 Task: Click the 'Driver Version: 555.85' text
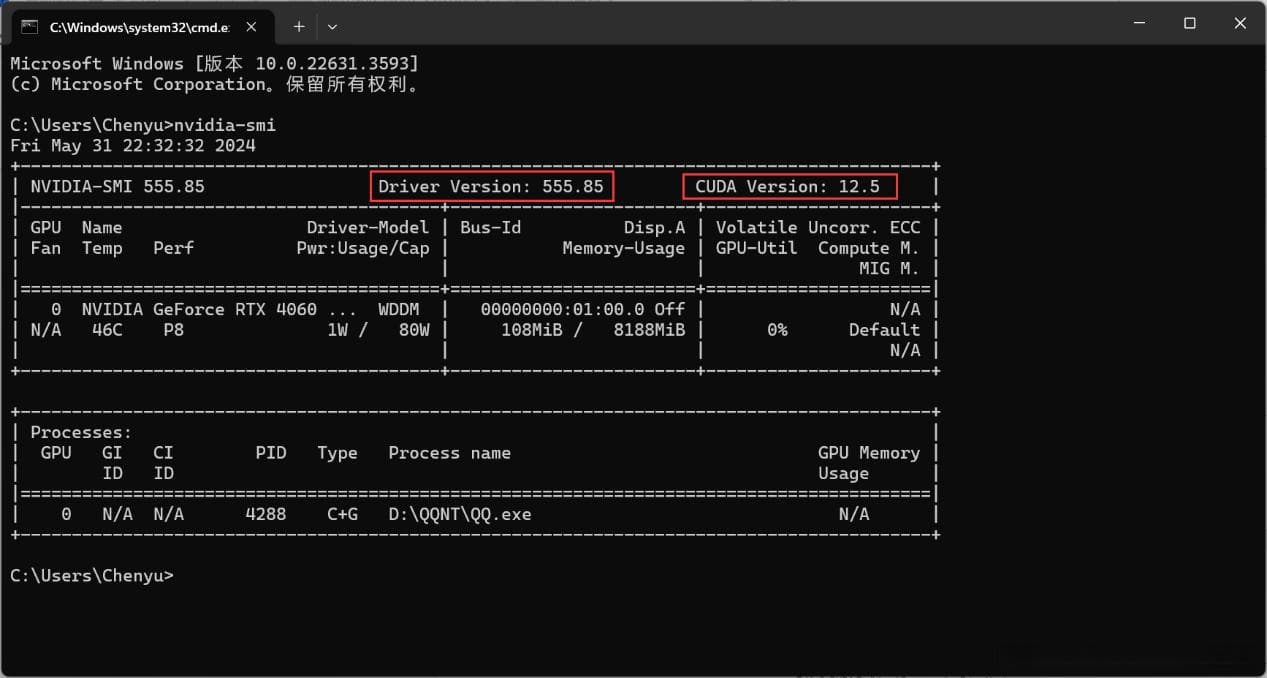(x=491, y=186)
